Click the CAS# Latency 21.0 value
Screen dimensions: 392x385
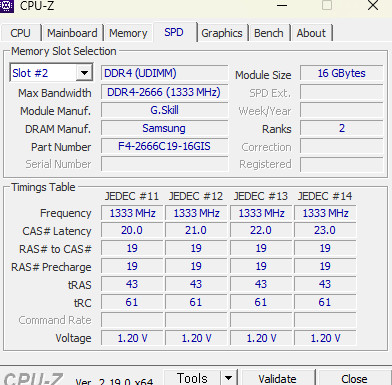(196, 230)
